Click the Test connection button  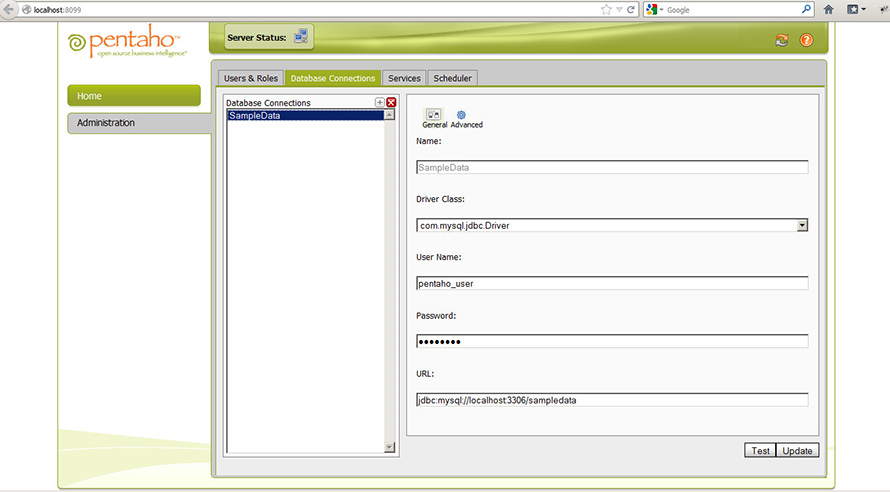coord(760,451)
